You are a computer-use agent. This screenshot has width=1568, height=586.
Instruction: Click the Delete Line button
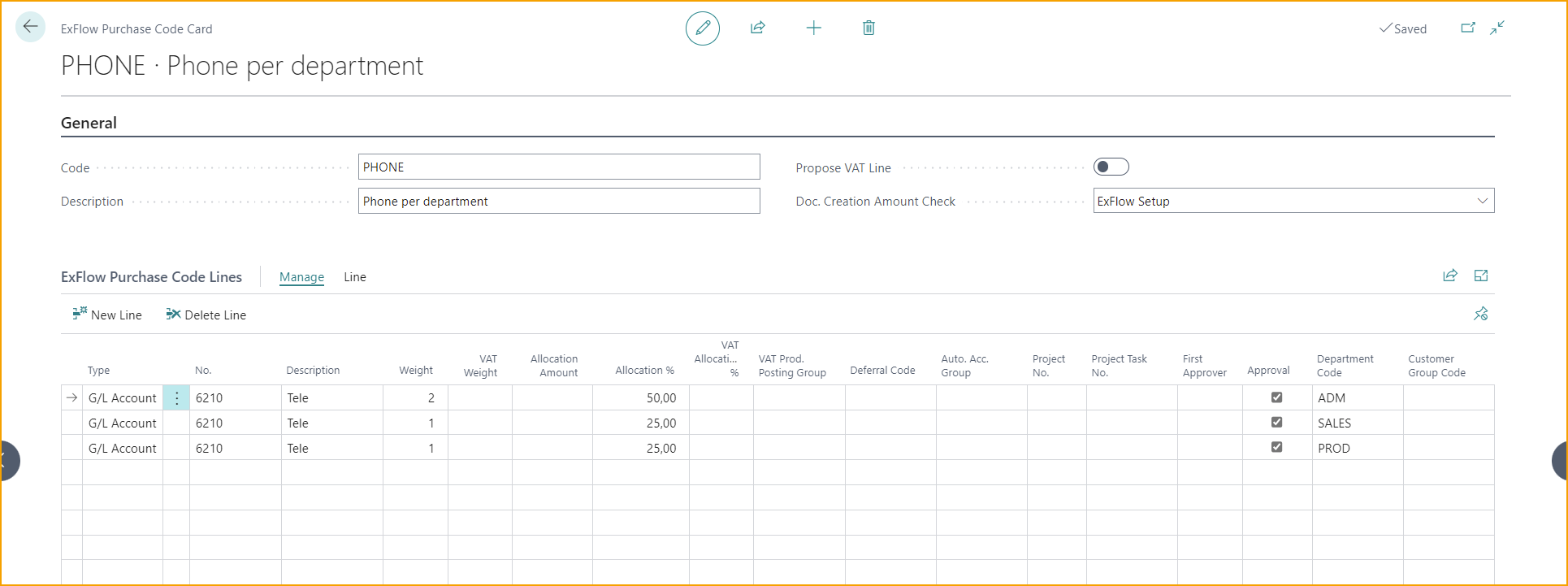pos(206,315)
